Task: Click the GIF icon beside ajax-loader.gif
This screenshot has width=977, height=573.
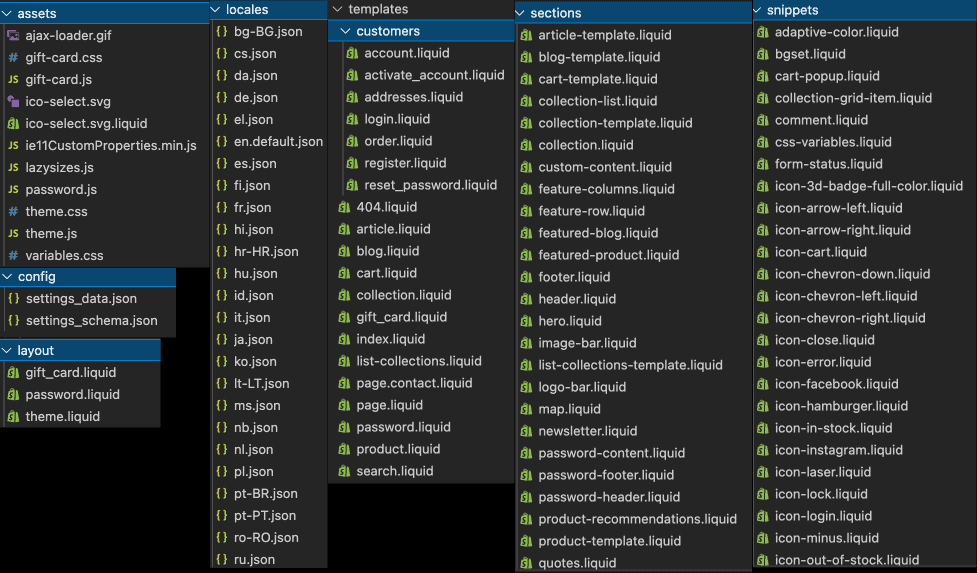Action: [x=13, y=36]
